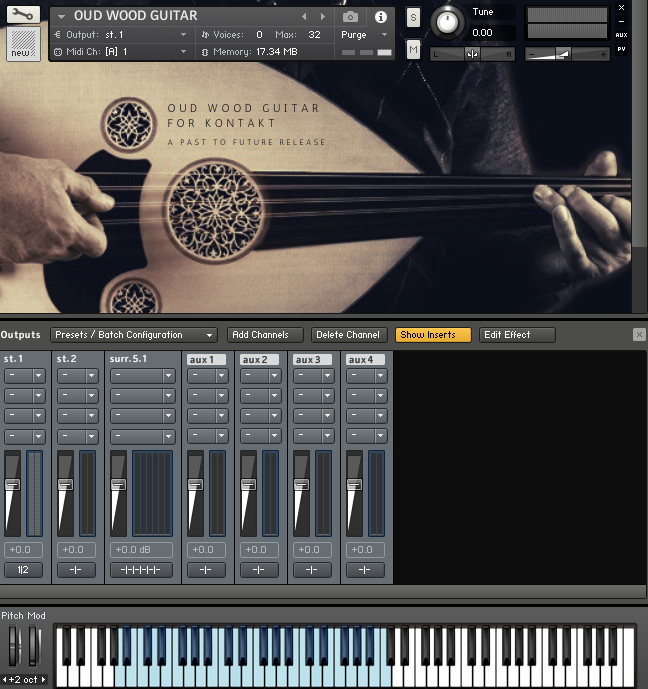Close the Outputs panel with X icon

pos(639,335)
